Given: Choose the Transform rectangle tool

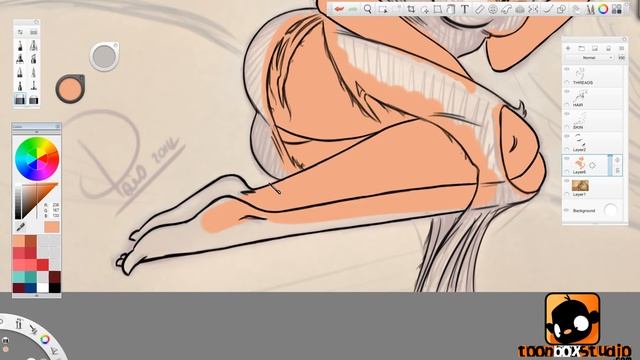Looking at the screenshot, I should (438, 9).
